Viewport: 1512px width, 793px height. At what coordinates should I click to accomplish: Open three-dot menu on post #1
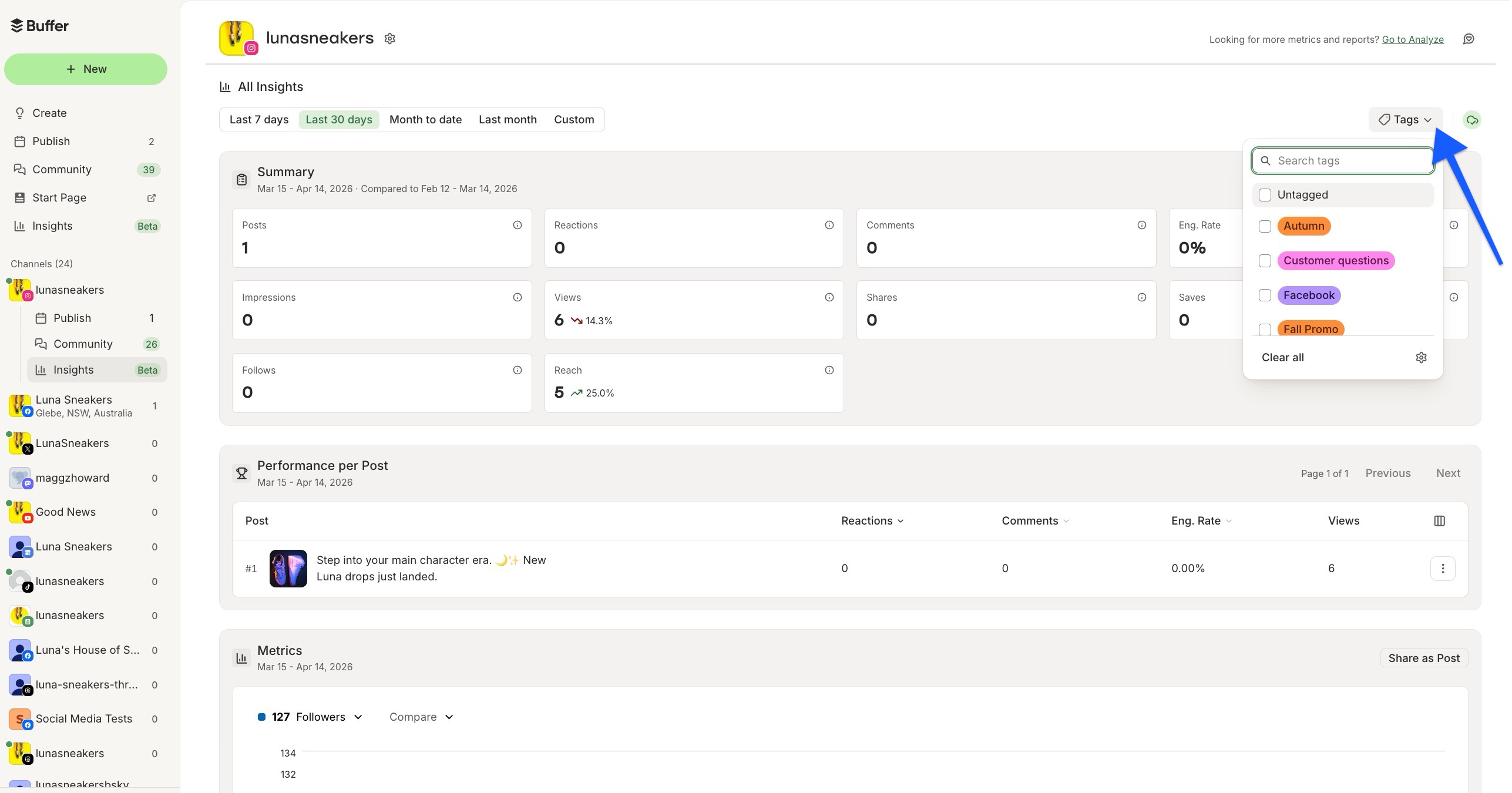[x=1442, y=568]
